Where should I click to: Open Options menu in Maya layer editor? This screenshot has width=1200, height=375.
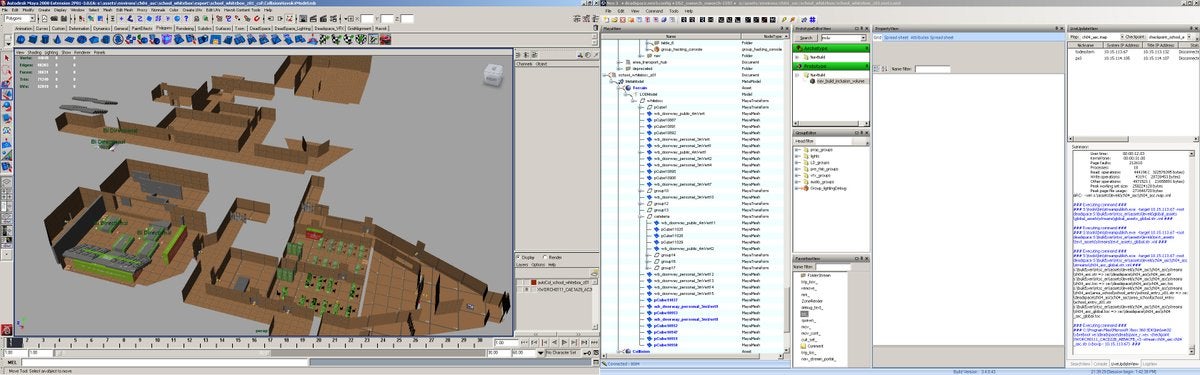(x=538, y=265)
